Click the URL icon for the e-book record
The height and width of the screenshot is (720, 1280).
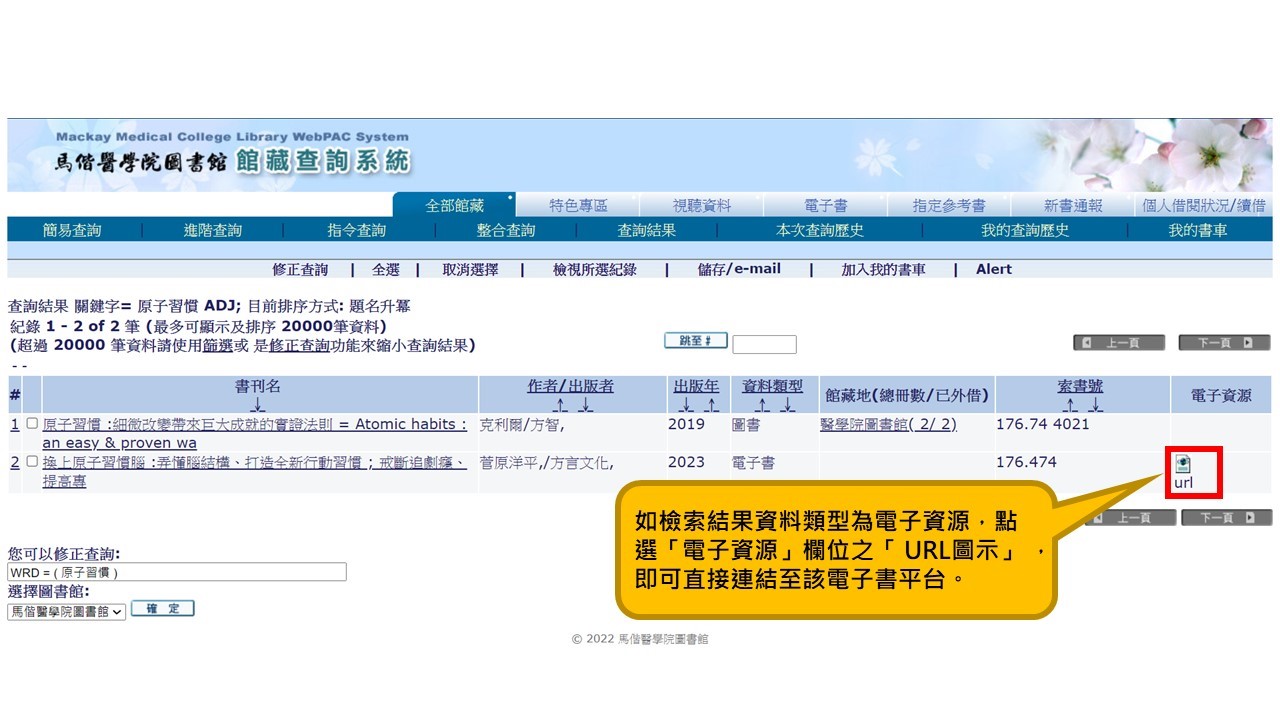coord(1183,464)
